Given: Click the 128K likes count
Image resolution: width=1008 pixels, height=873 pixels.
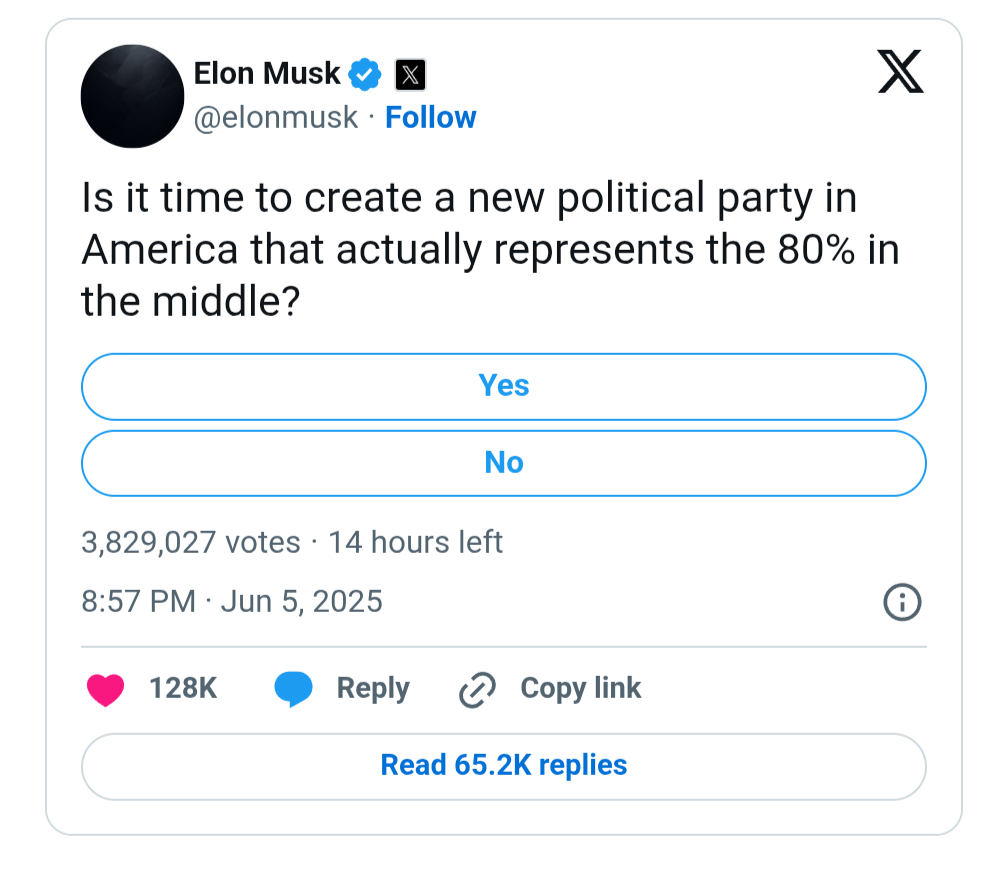Looking at the screenshot, I should (183, 688).
